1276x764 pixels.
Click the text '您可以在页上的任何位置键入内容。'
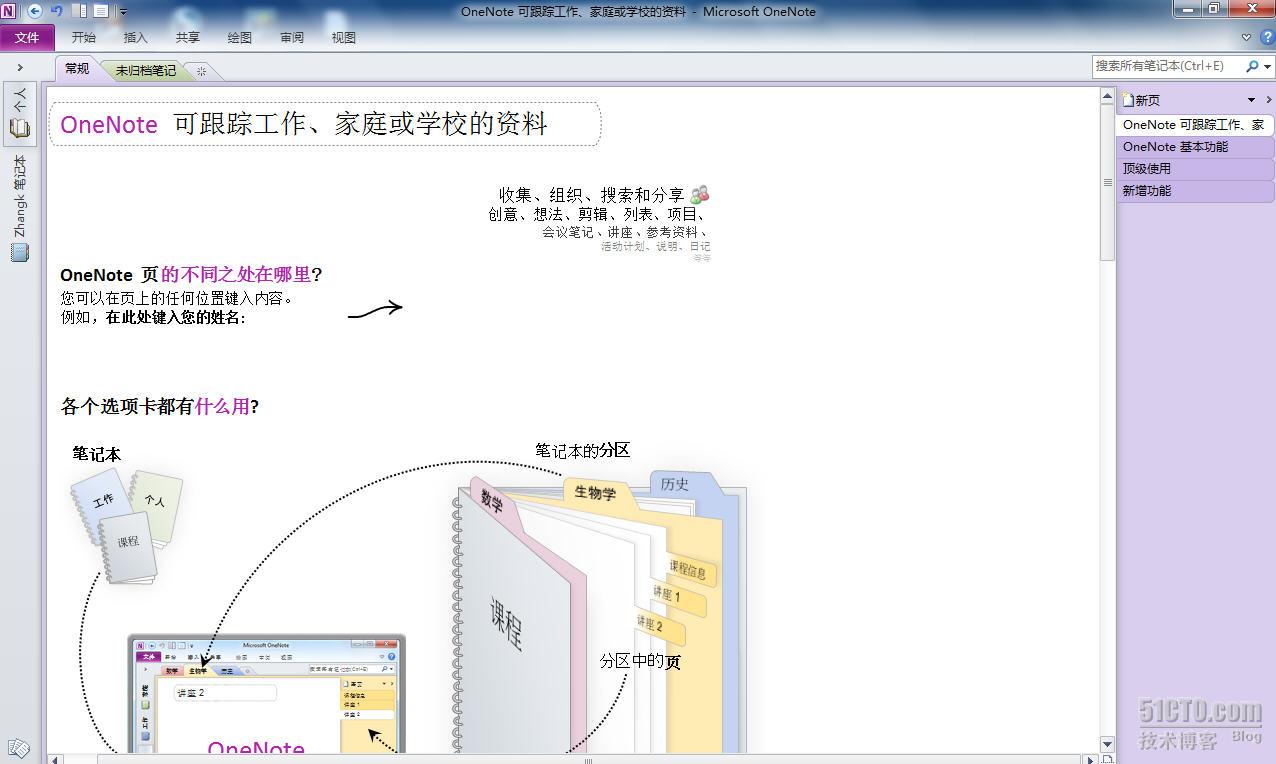coord(176,298)
